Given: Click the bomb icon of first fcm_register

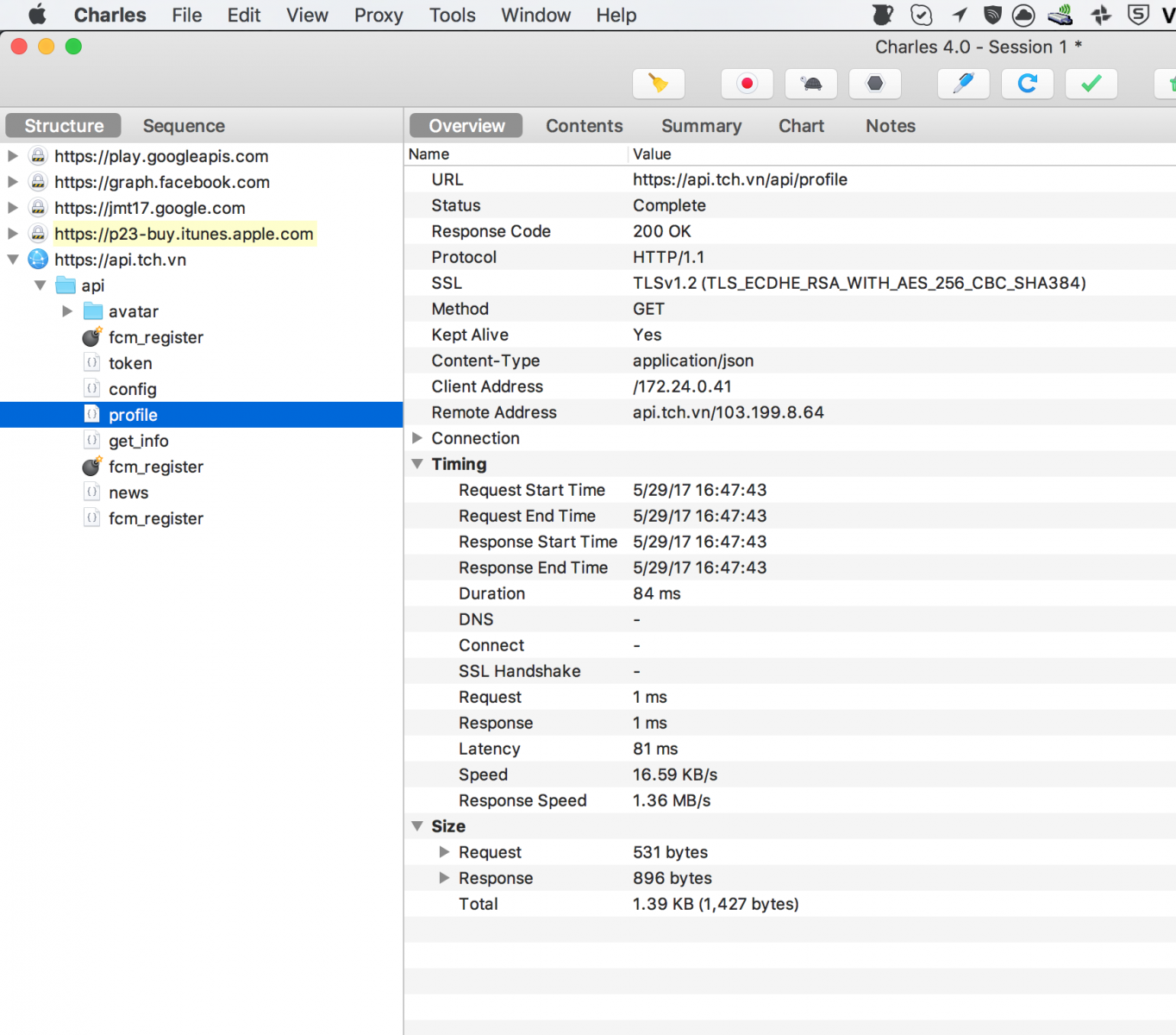Looking at the screenshot, I should (x=91, y=337).
